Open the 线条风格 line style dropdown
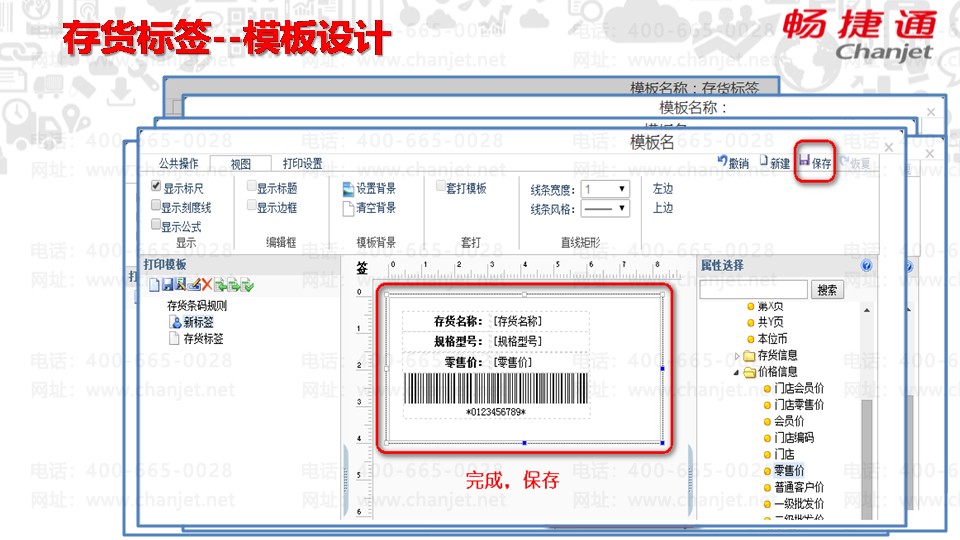This screenshot has width=960, height=540. [x=605, y=209]
